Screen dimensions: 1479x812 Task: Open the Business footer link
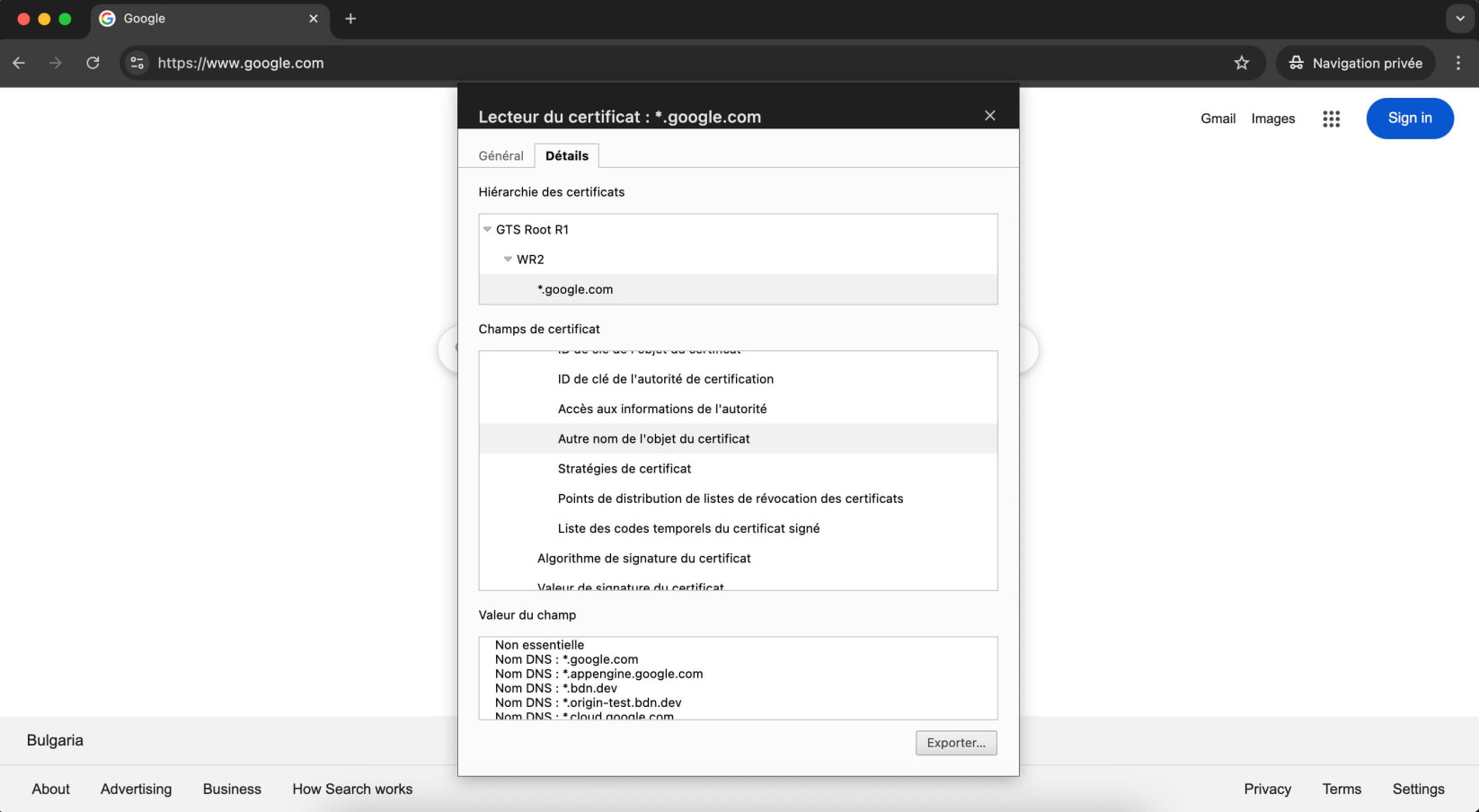(232, 789)
